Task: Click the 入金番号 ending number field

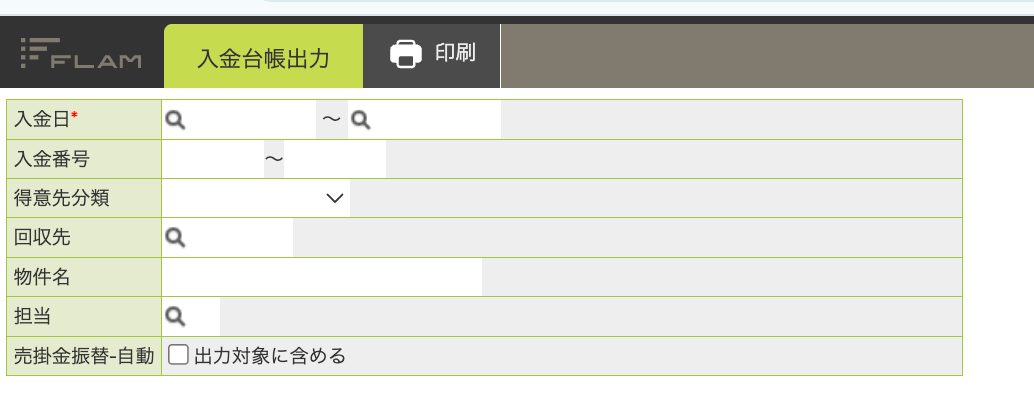Action: tap(335, 159)
